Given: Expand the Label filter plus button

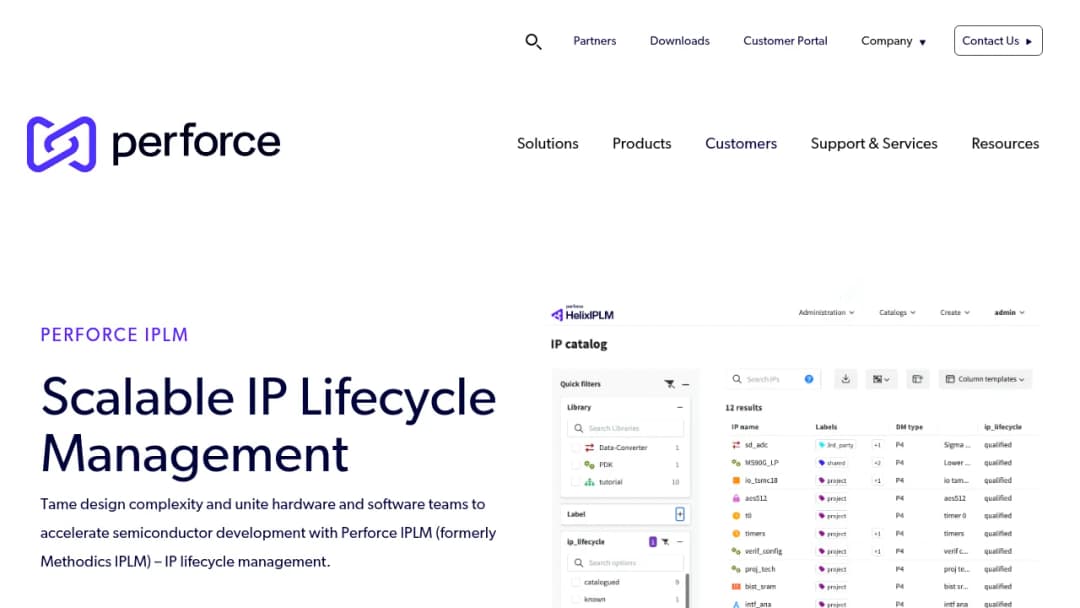Looking at the screenshot, I should pos(680,514).
